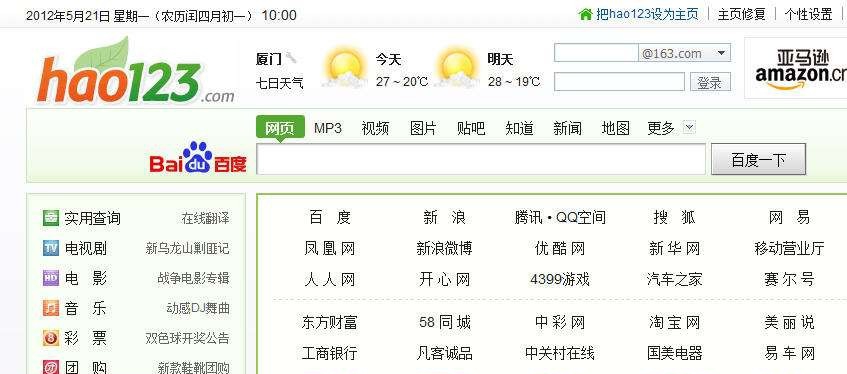The image size is (847, 374).
Task: Click the HD icon beside 电影
Action: pos(51,278)
